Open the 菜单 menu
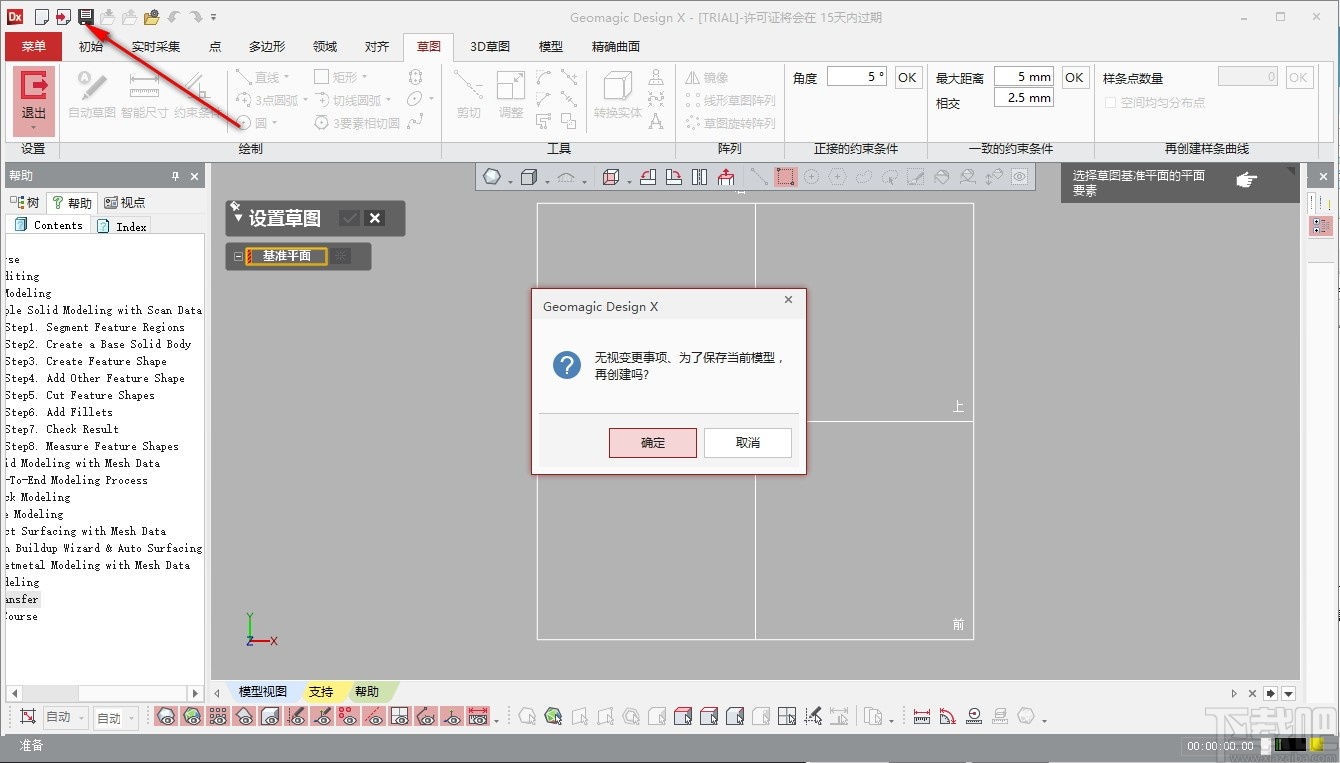This screenshot has height=763, width=1340. (32, 46)
